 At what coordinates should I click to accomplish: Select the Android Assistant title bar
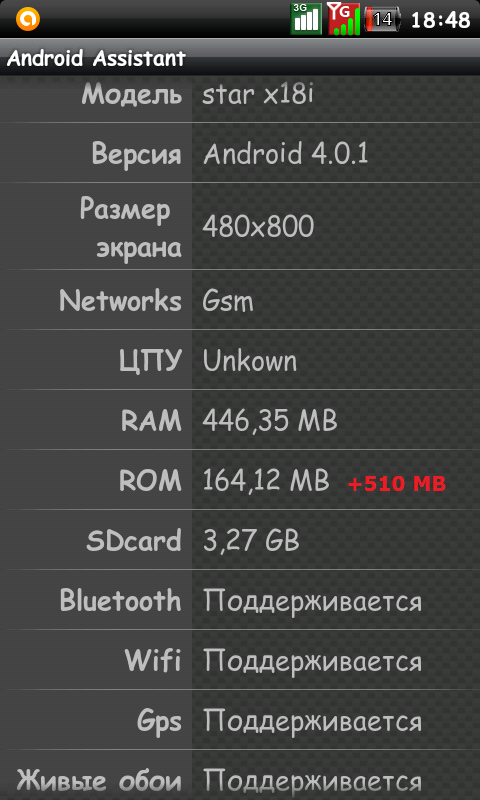(x=240, y=58)
